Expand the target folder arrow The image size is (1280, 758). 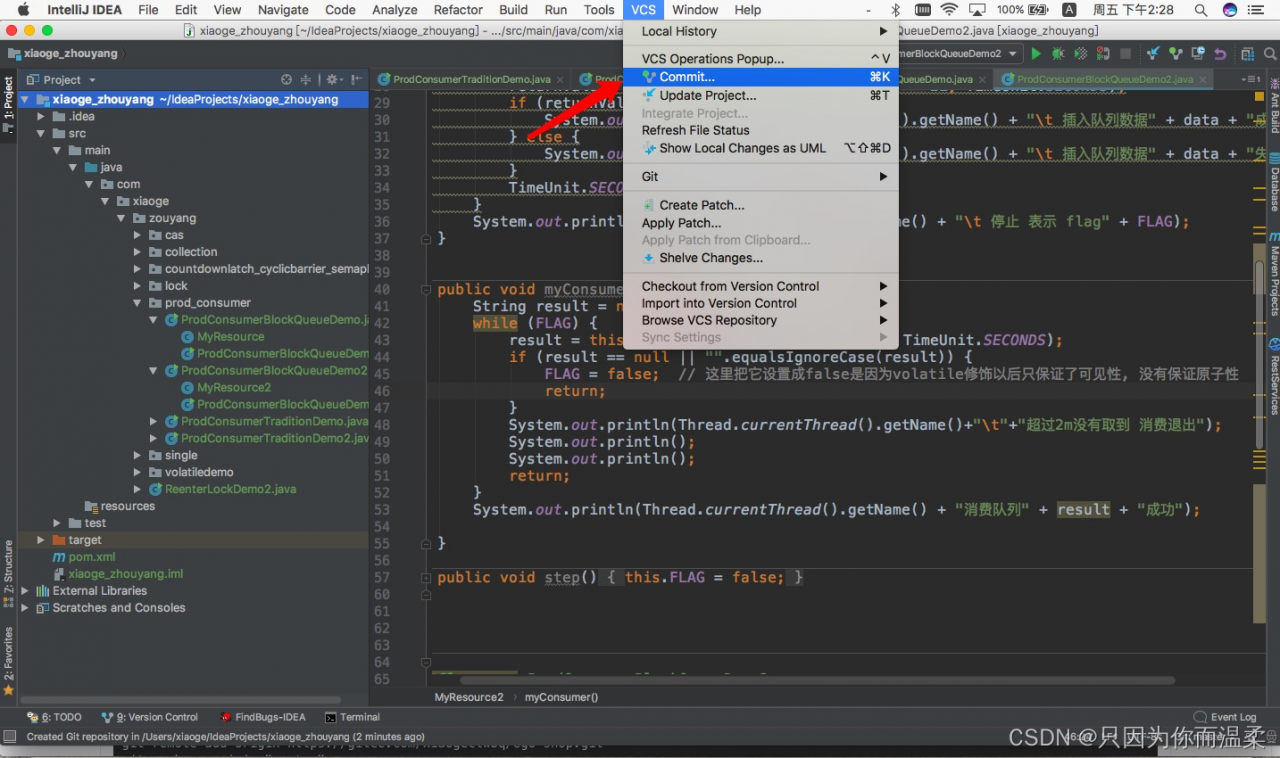click(x=41, y=540)
